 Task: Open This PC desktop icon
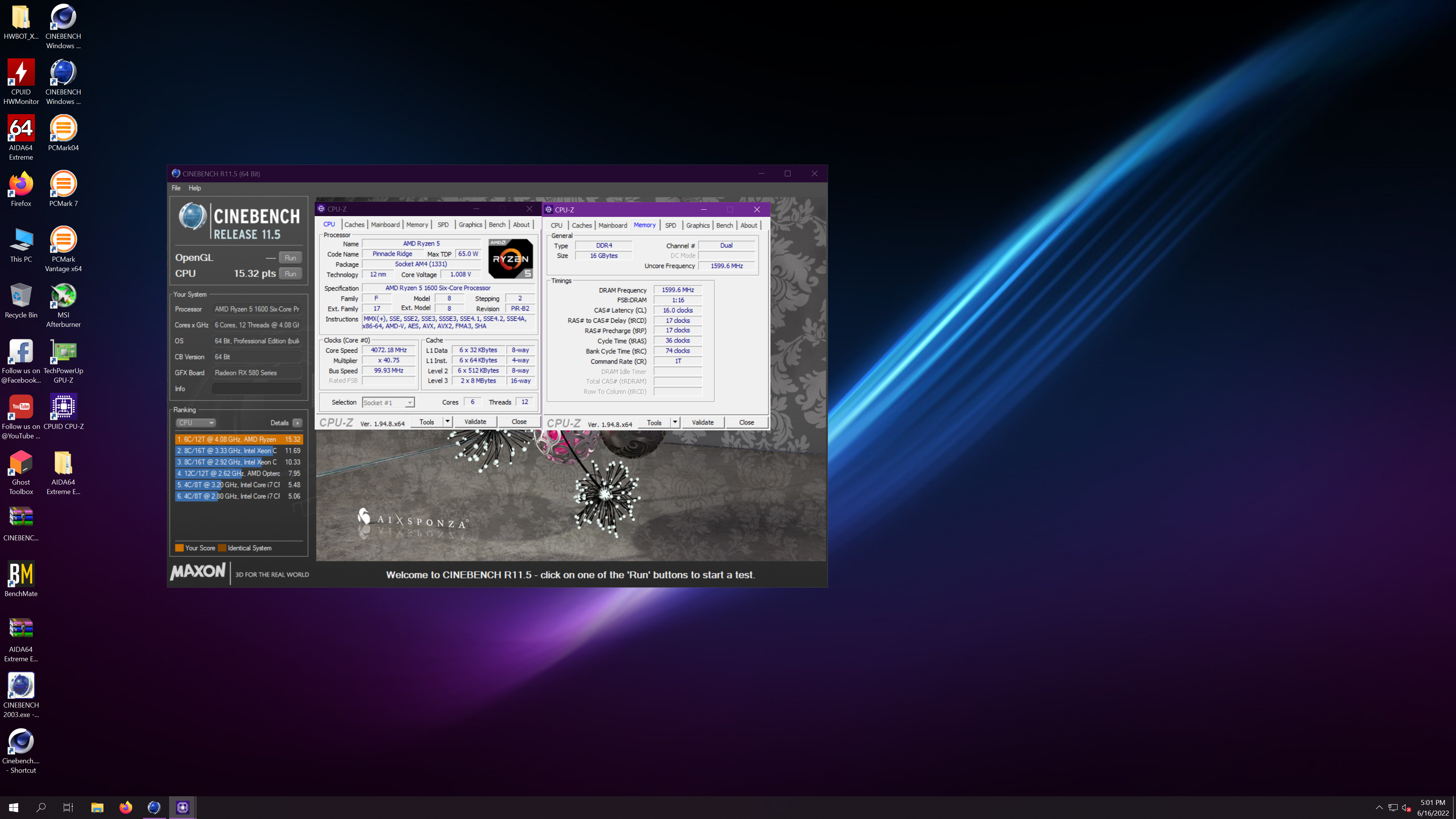click(x=21, y=245)
